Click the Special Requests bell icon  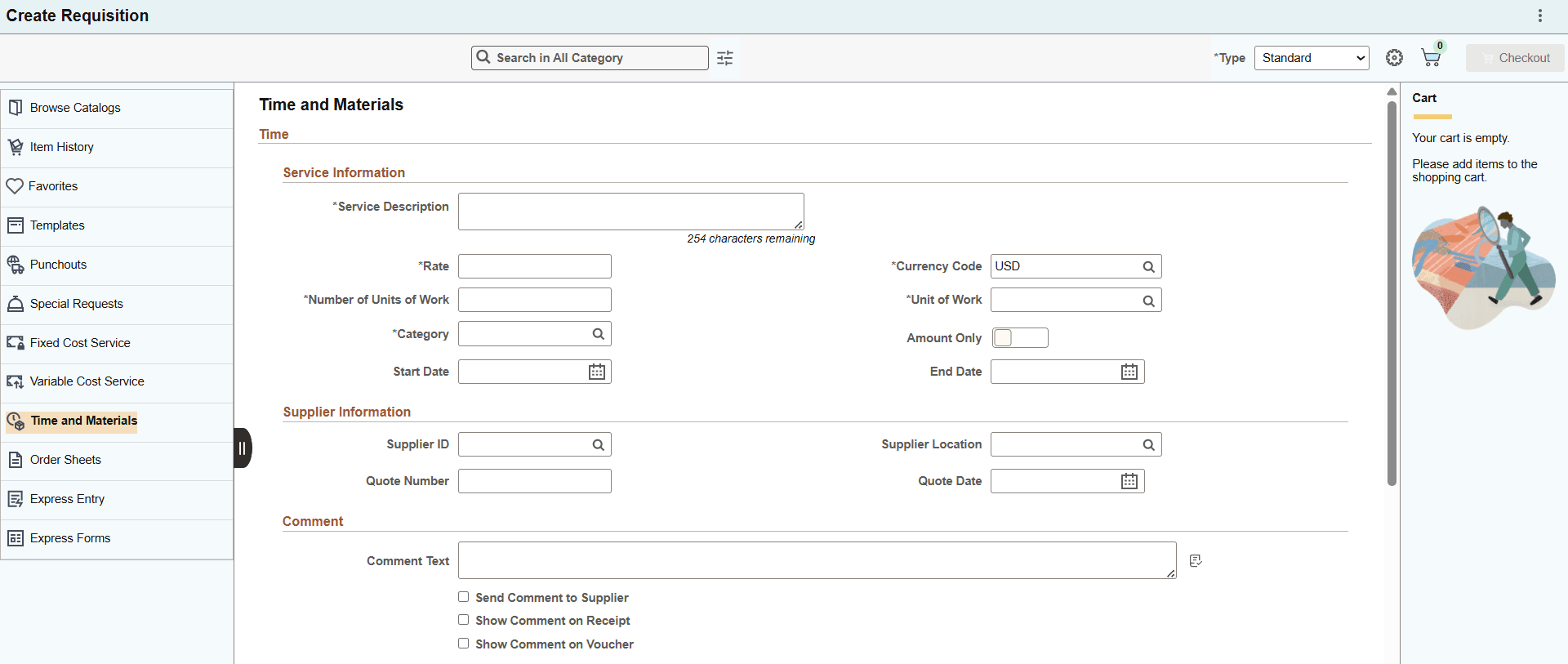16,304
